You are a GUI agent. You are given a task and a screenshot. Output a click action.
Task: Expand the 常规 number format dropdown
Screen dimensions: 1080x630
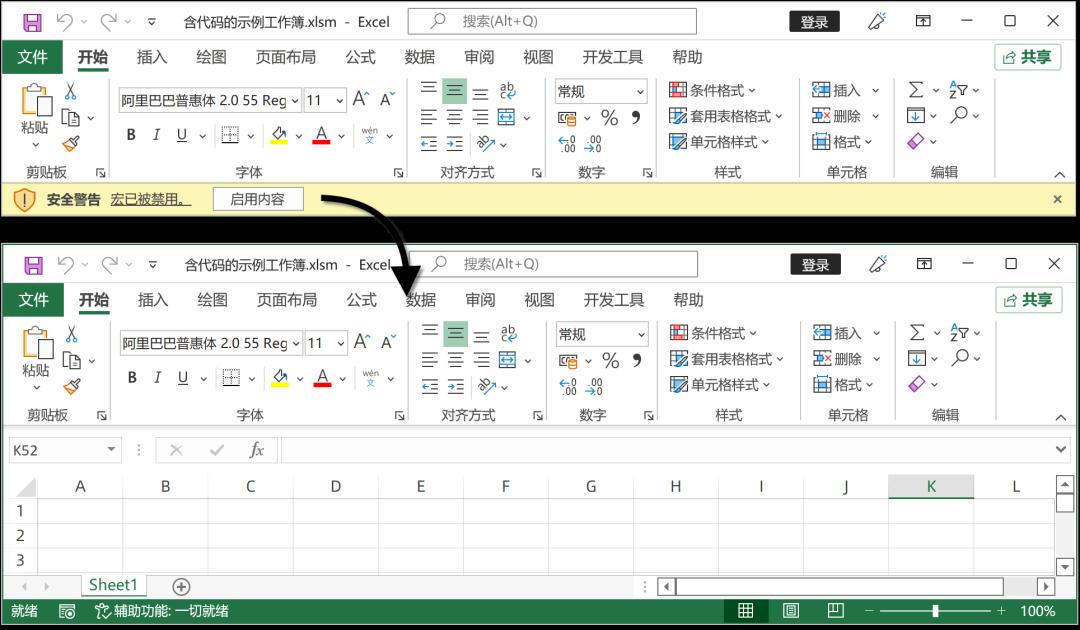point(642,333)
